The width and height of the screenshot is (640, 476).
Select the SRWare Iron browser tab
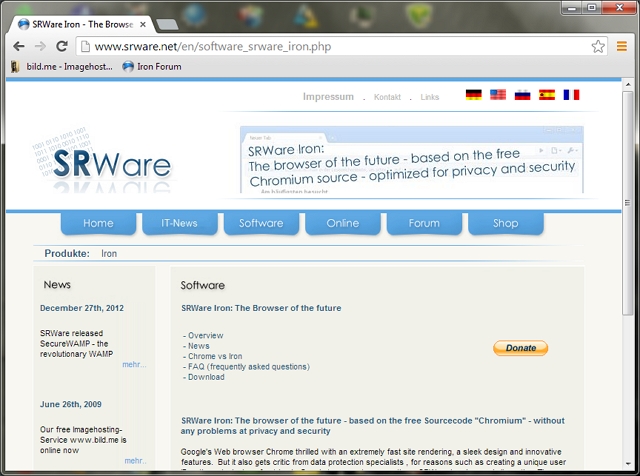point(82,24)
